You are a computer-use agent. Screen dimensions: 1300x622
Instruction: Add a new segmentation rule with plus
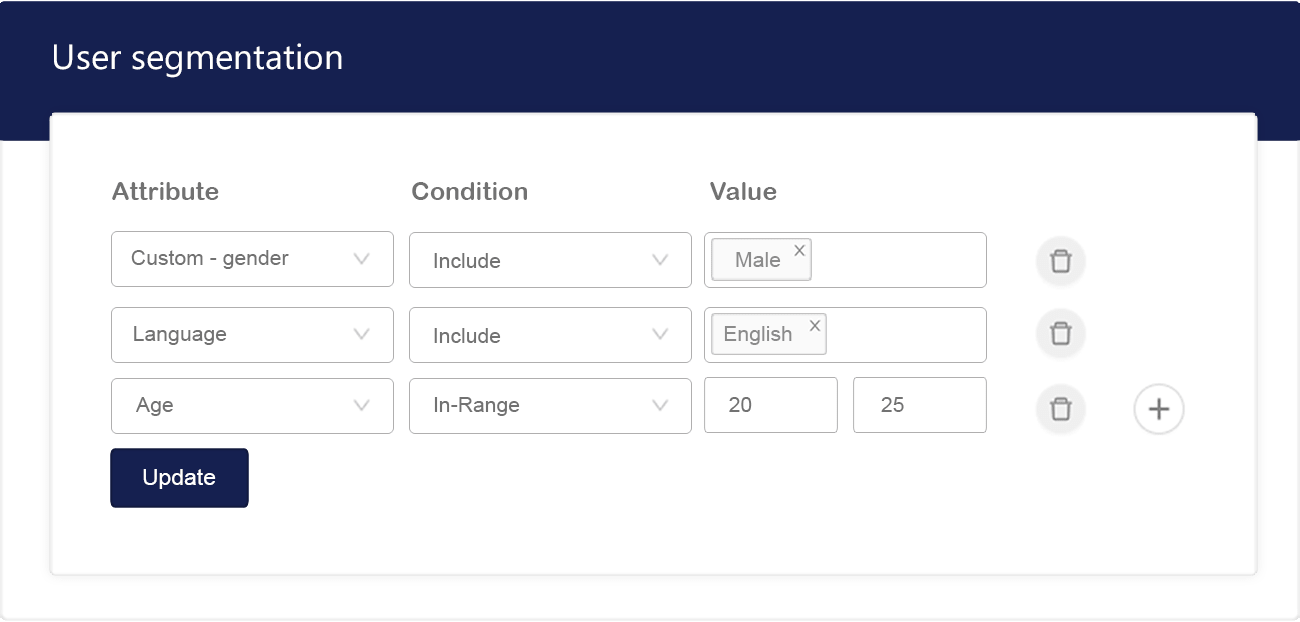coord(1159,409)
